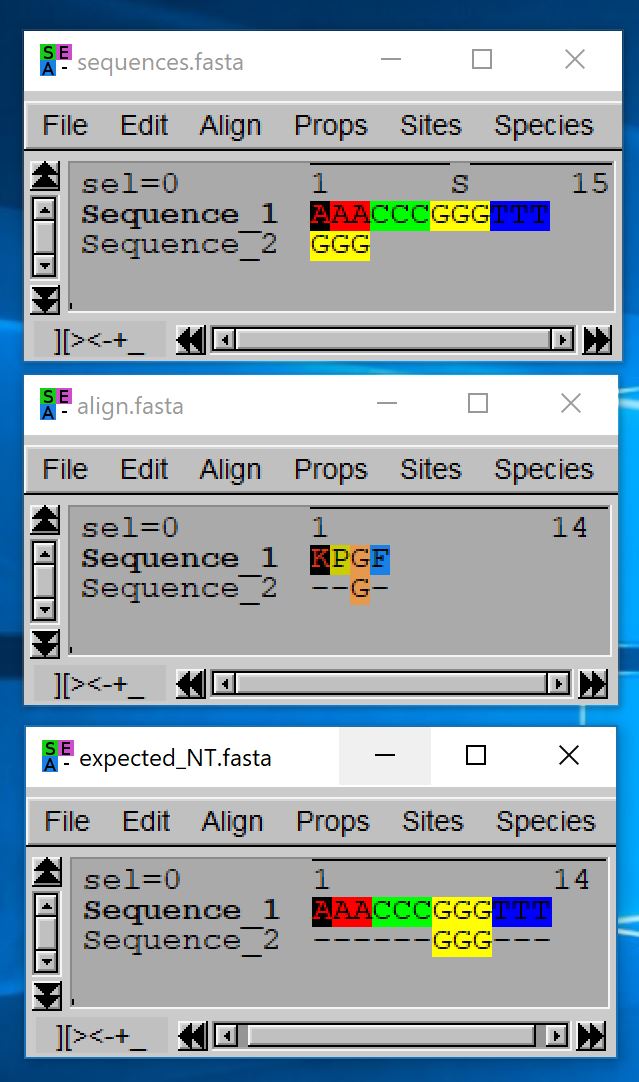Select Sequence_1 name in expected_NT.fasta
This screenshot has height=1082, width=639.
181,911
